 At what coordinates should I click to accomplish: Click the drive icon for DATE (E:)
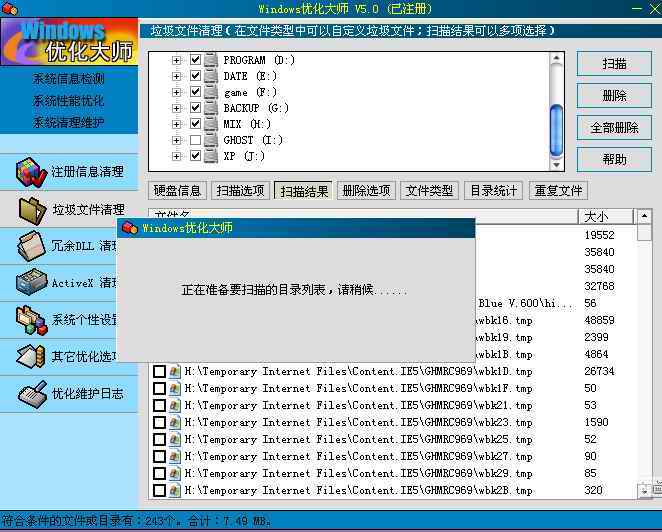point(211,76)
